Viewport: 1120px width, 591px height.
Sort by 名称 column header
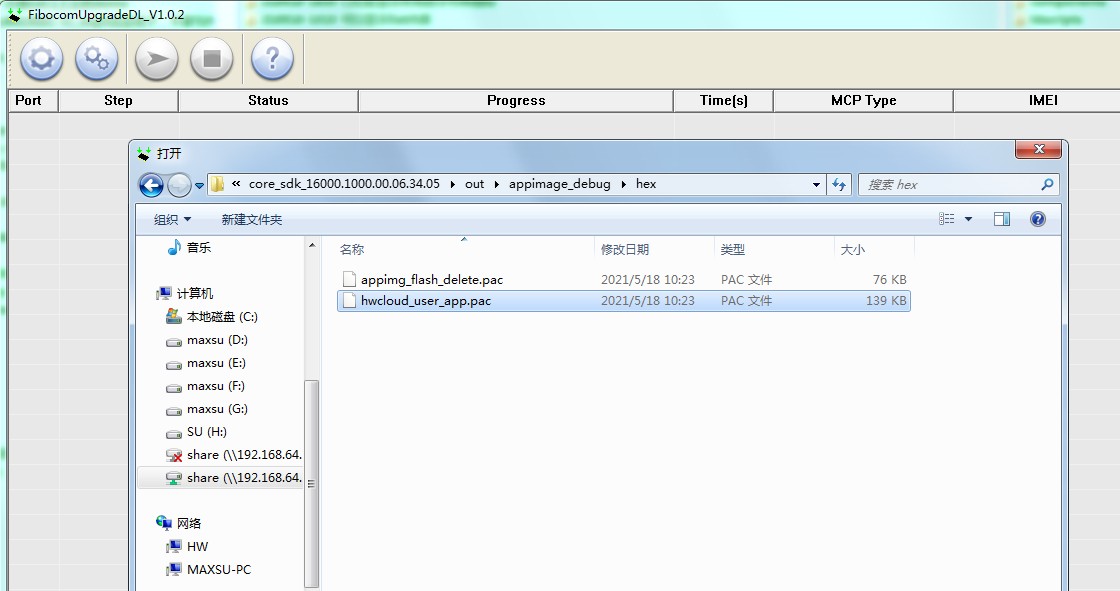[x=464, y=249]
